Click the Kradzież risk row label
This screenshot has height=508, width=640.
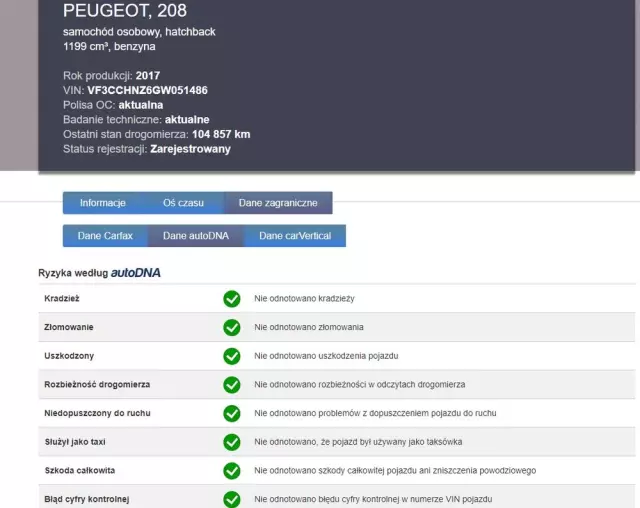62,298
